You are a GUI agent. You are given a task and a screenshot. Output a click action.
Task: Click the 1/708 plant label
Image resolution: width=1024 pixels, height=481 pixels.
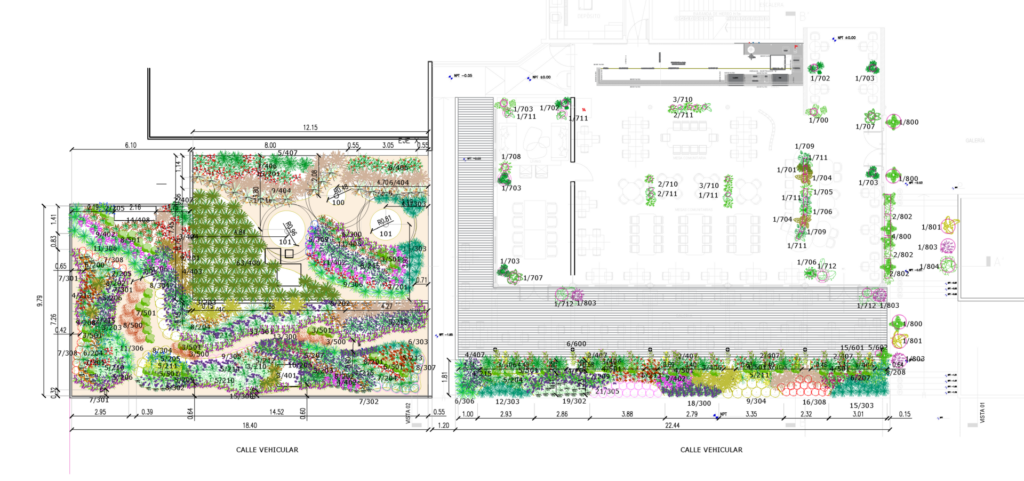click(x=510, y=157)
